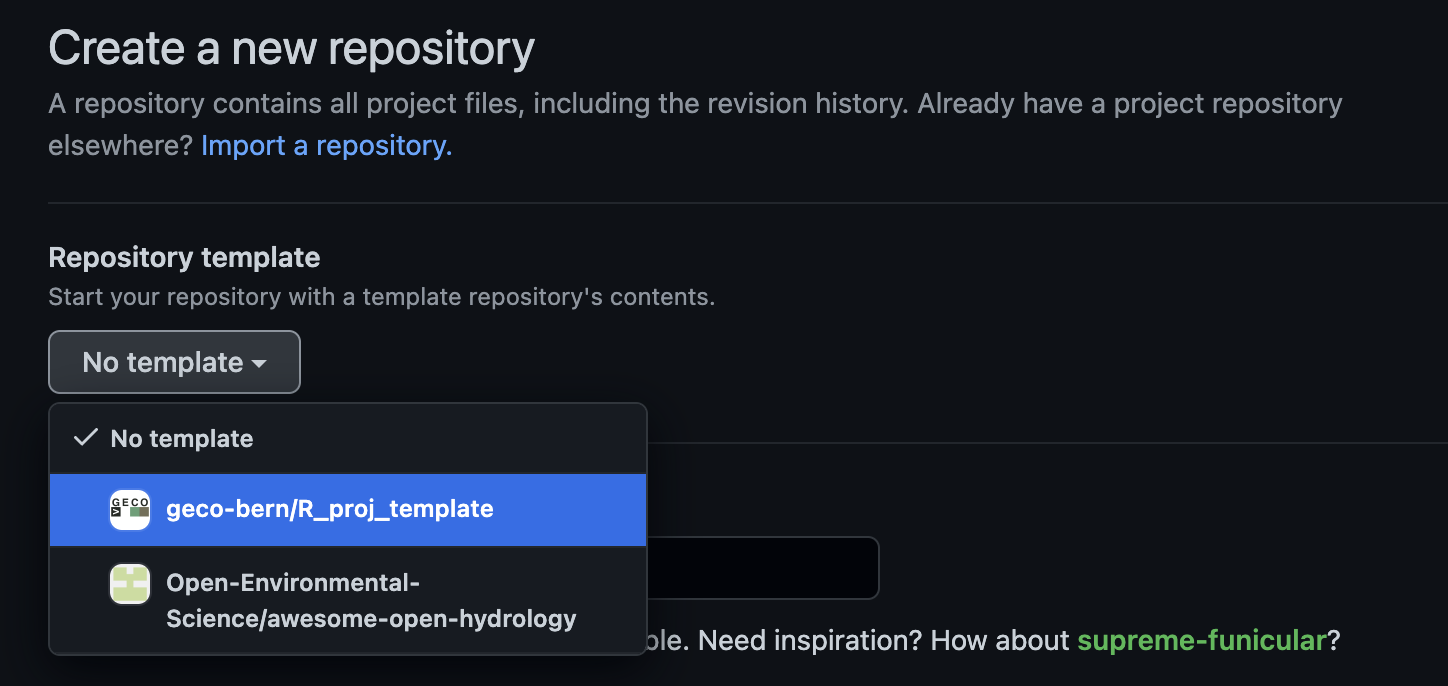This screenshot has height=686, width=1448.
Task: Select geco-bern/R_proj_template from the list
Action: tap(330, 509)
